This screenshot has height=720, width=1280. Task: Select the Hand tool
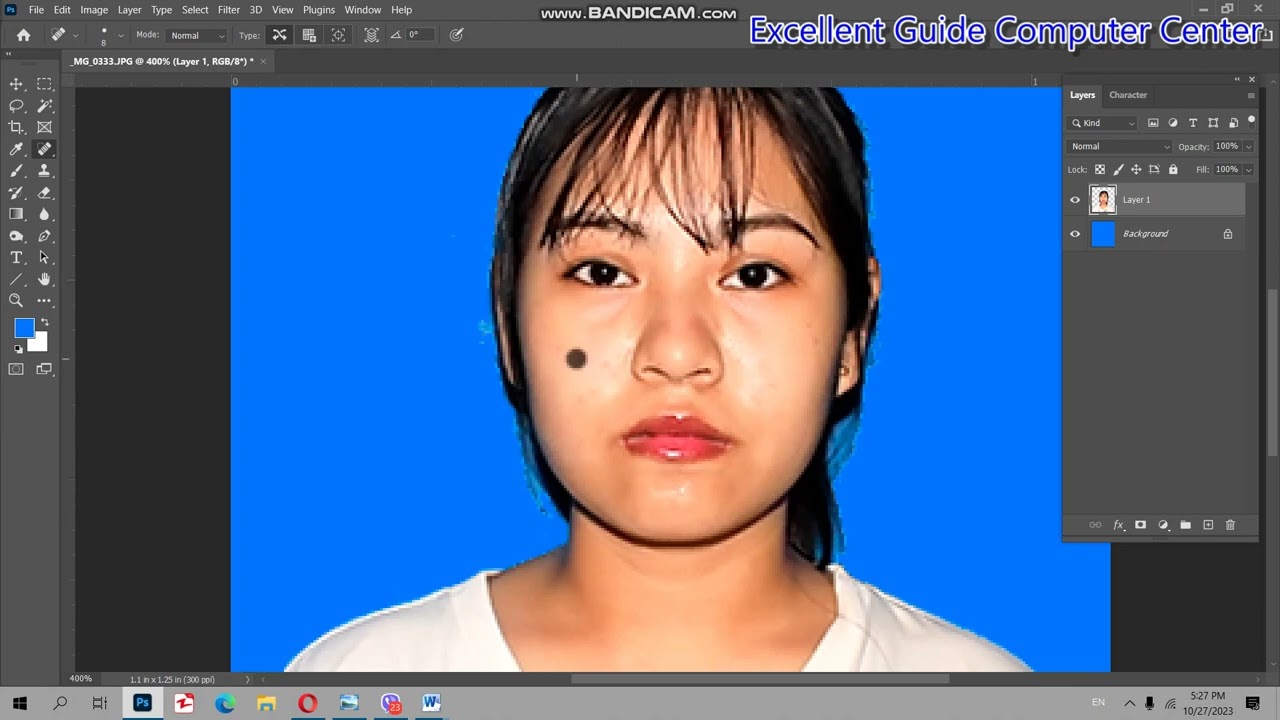[44, 280]
